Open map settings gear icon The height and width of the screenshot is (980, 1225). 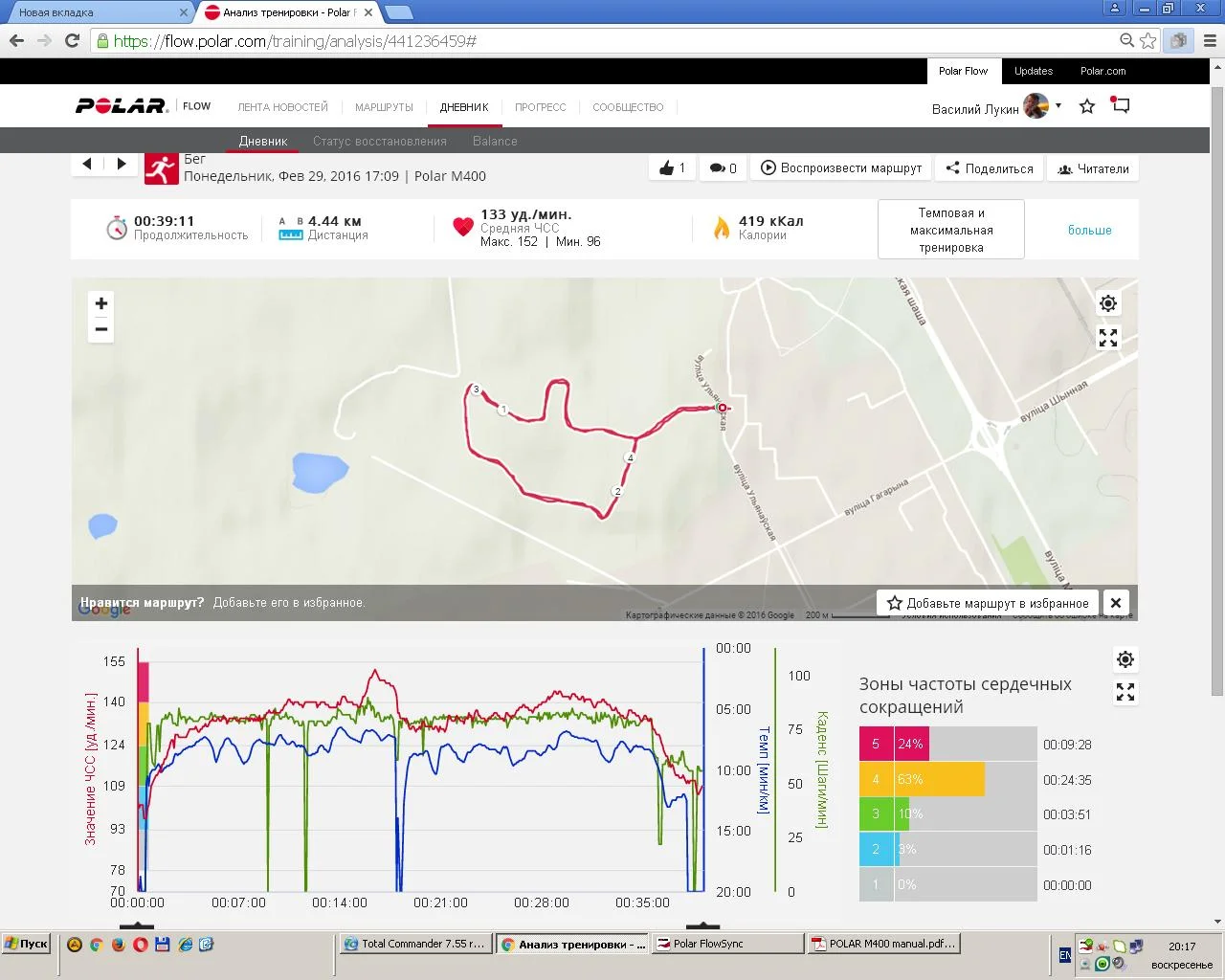coord(1107,303)
